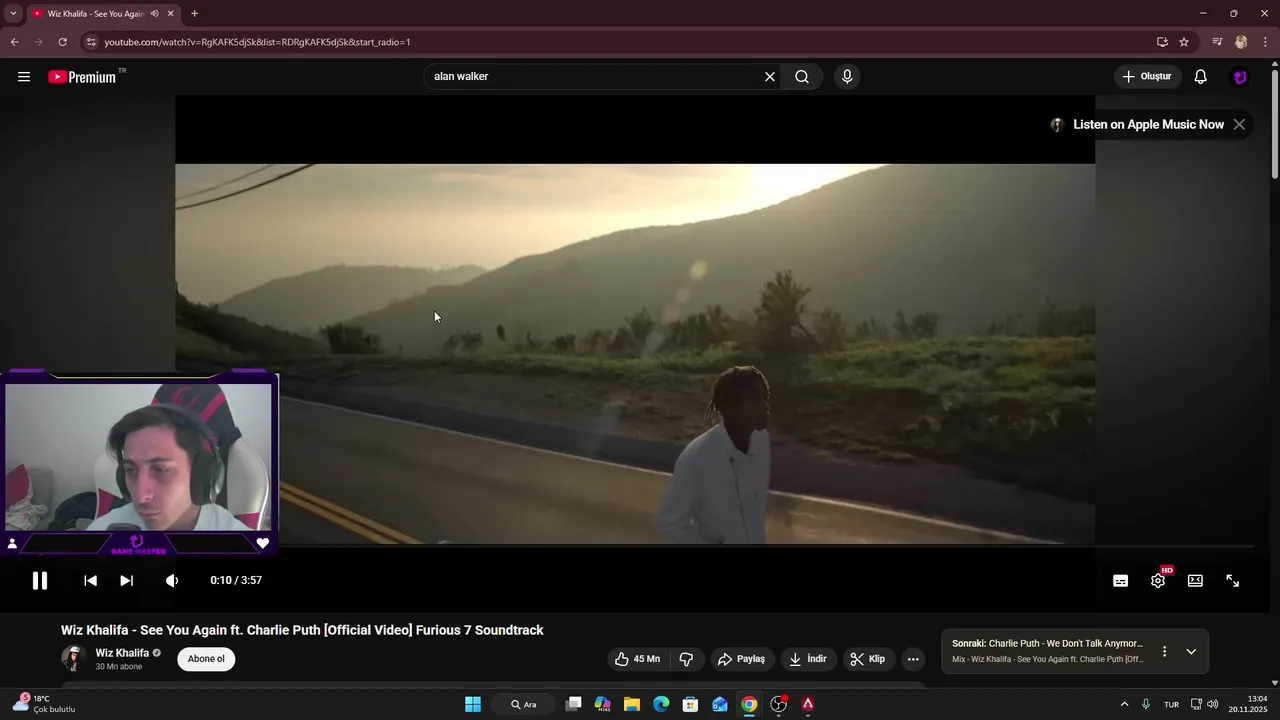
Task: Reload the page with refresh icon
Action: pos(62,42)
